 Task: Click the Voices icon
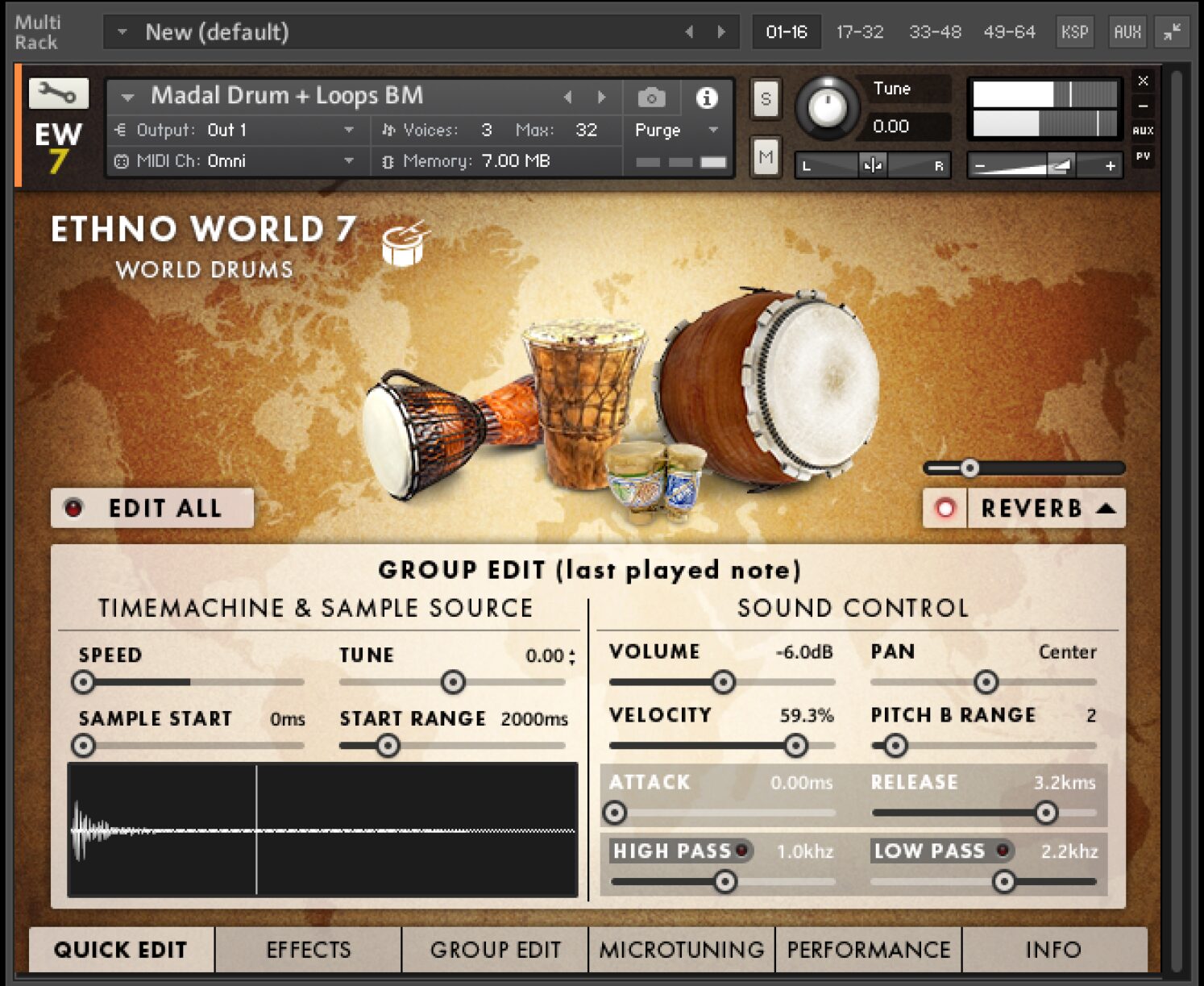388,130
